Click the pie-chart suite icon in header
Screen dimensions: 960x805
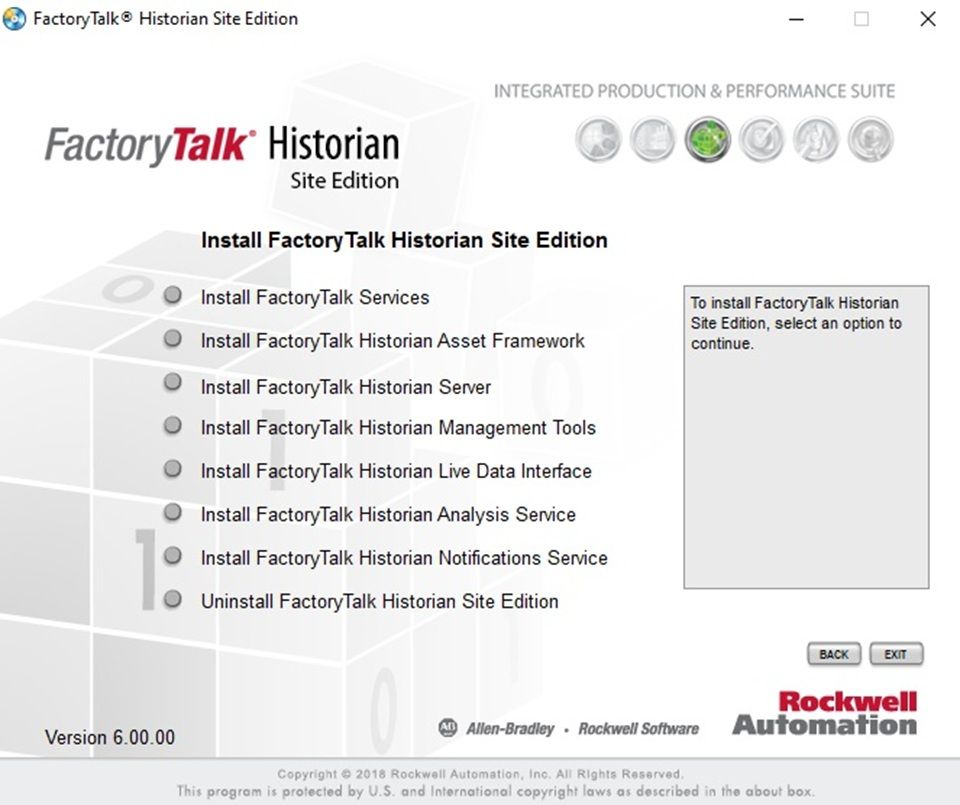click(x=598, y=140)
